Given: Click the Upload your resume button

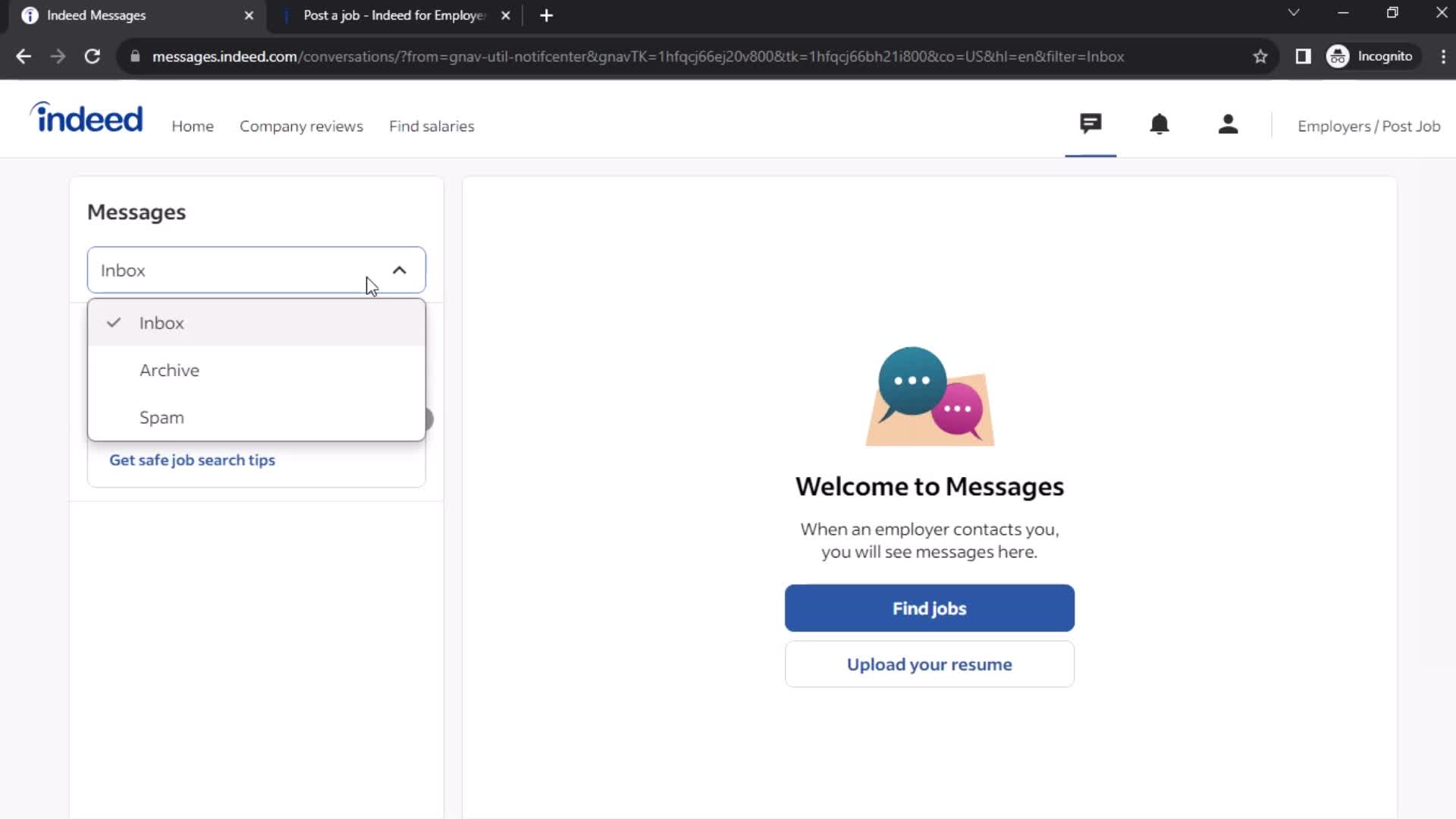Looking at the screenshot, I should (x=929, y=664).
